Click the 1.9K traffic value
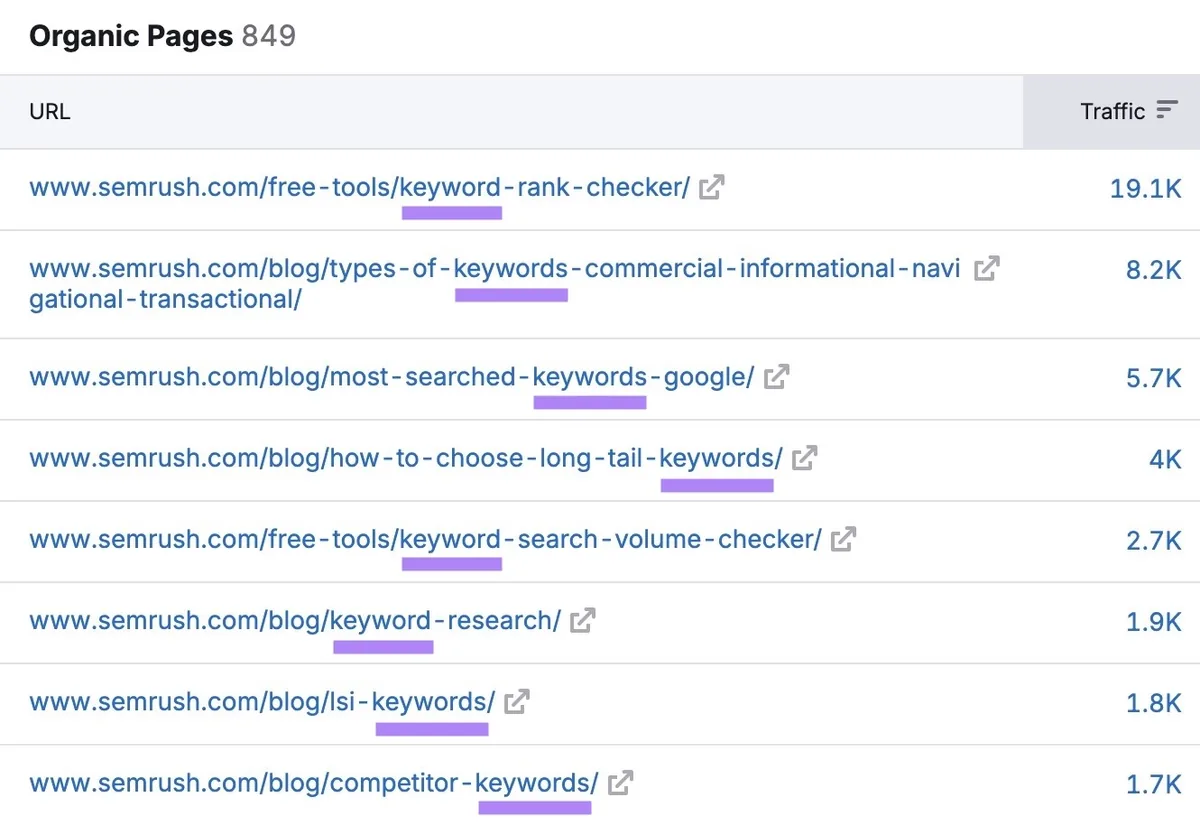This screenshot has width=1200, height=825. tap(1154, 622)
